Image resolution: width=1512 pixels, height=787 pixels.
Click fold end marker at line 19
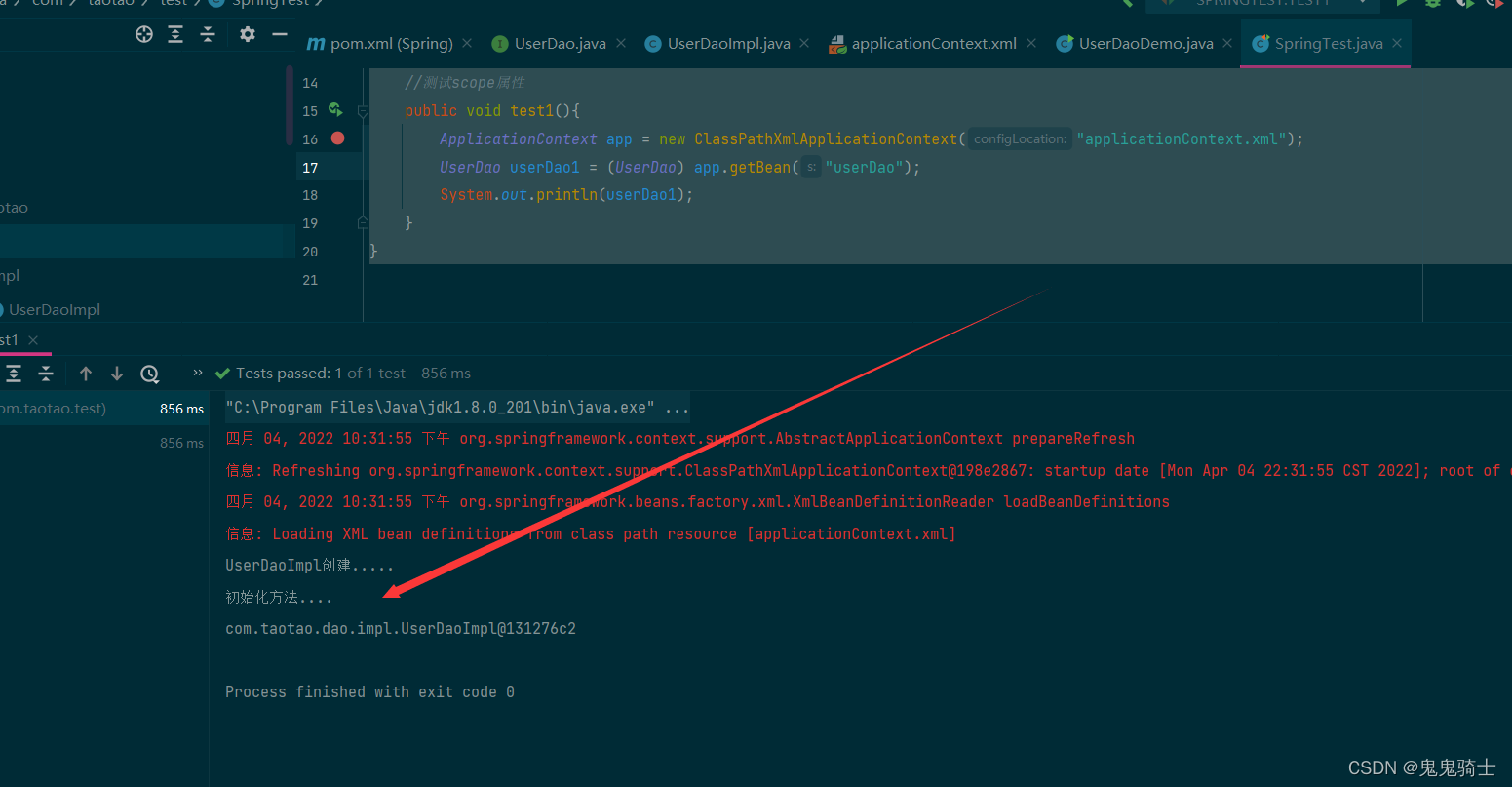point(363,223)
